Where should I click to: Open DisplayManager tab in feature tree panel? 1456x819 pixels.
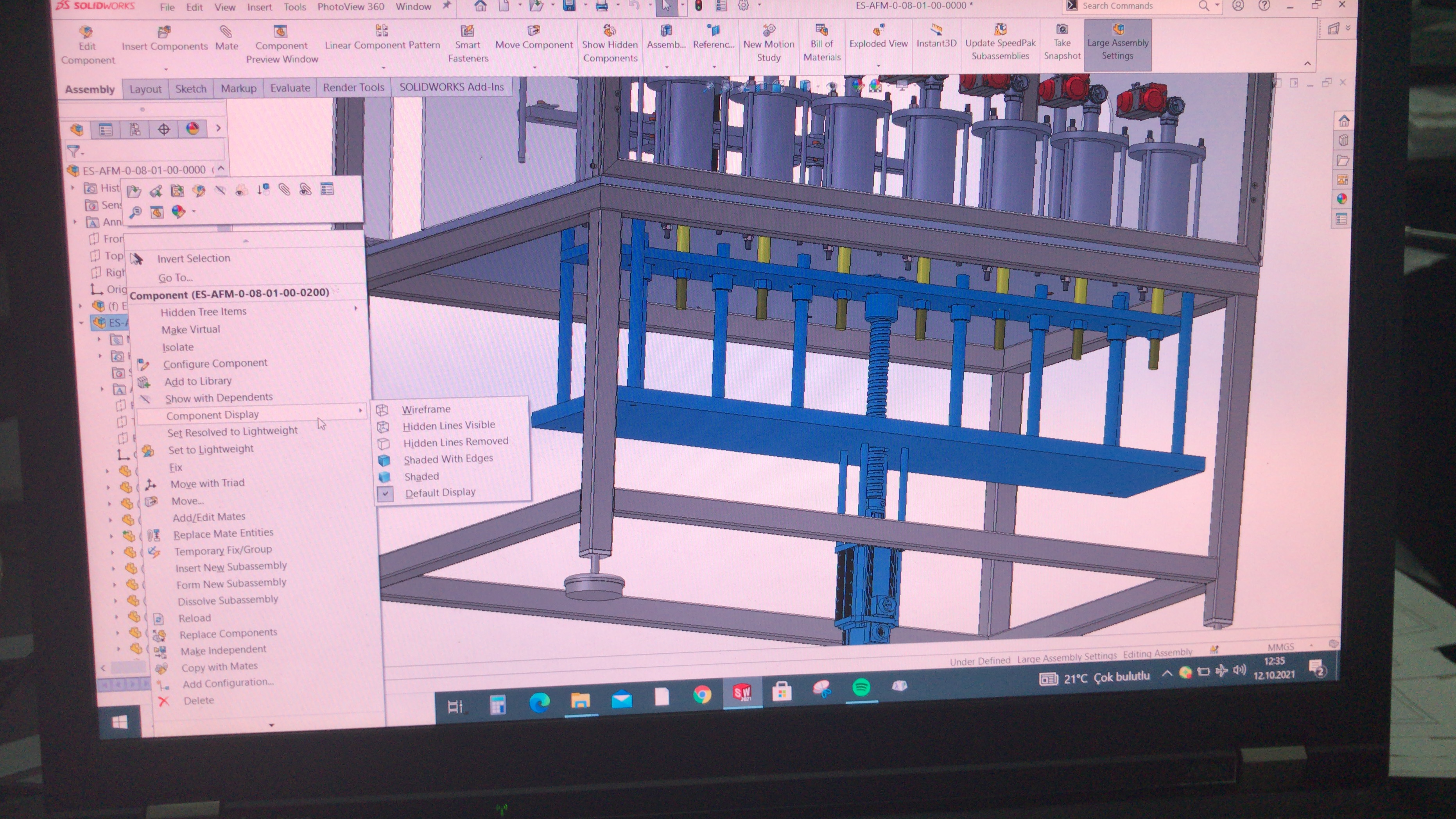point(192,129)
